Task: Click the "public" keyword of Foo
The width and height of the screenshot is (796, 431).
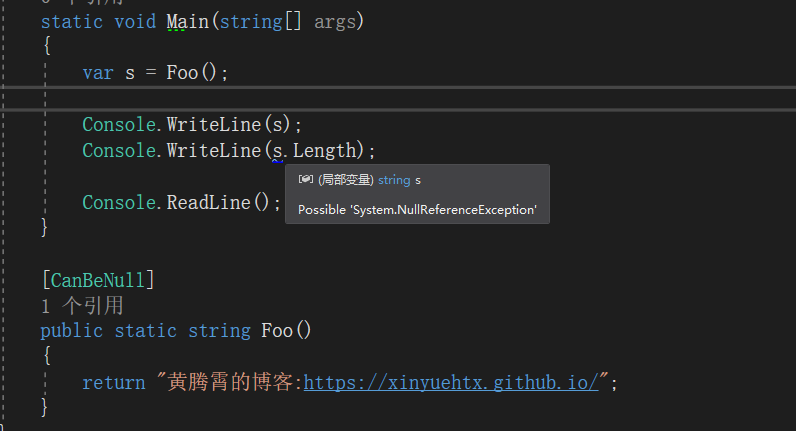Action: point(72,331)
